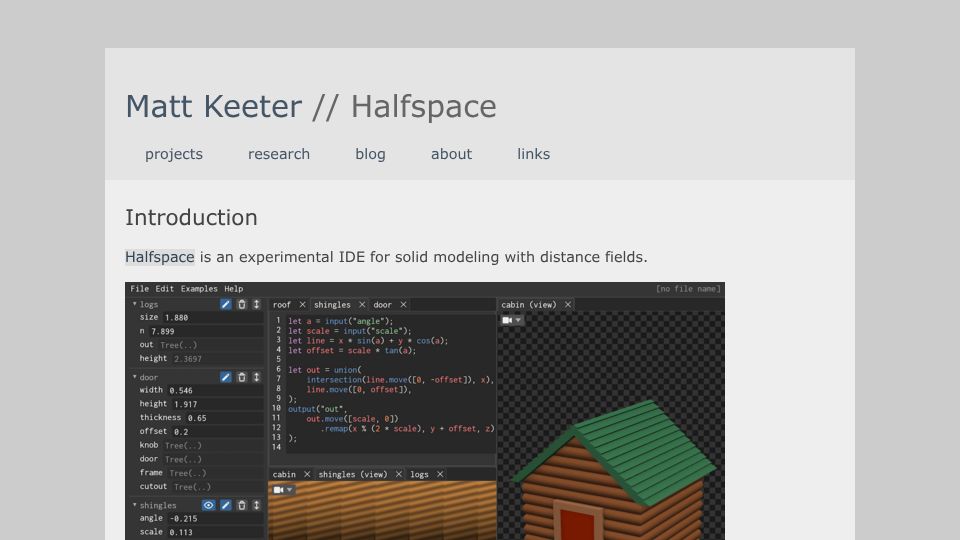Open the File menu

(140, 289)
